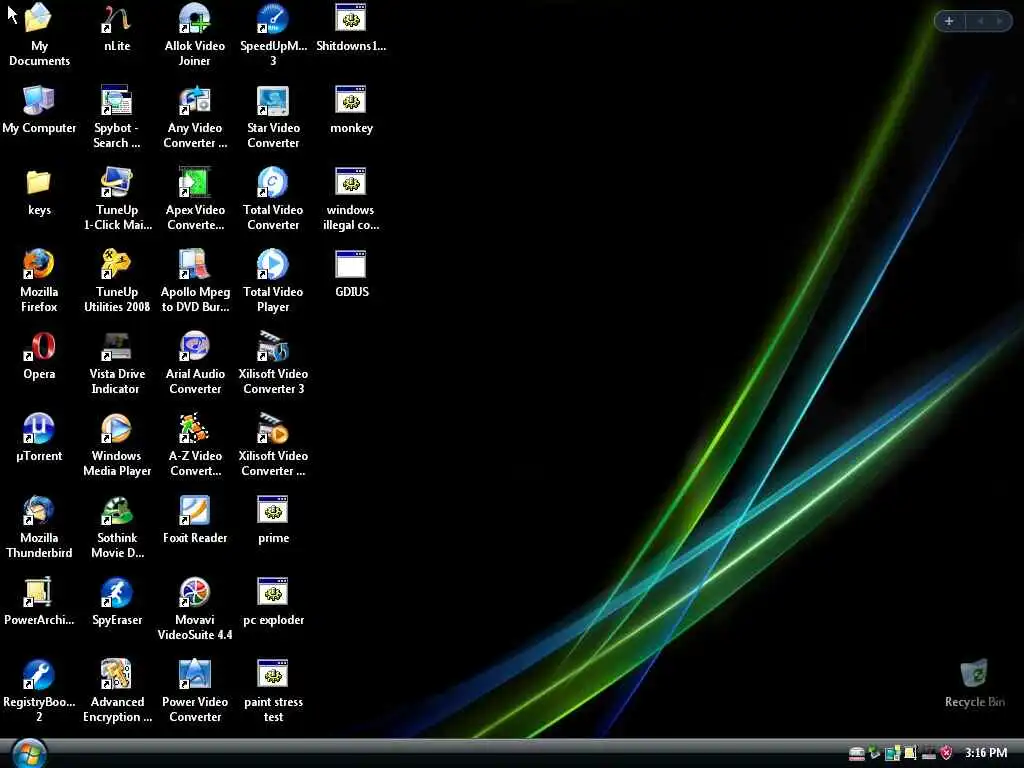Click the drive indicator tray icon
Viewport: 1024px width, 768px height.
coord(856,753)
